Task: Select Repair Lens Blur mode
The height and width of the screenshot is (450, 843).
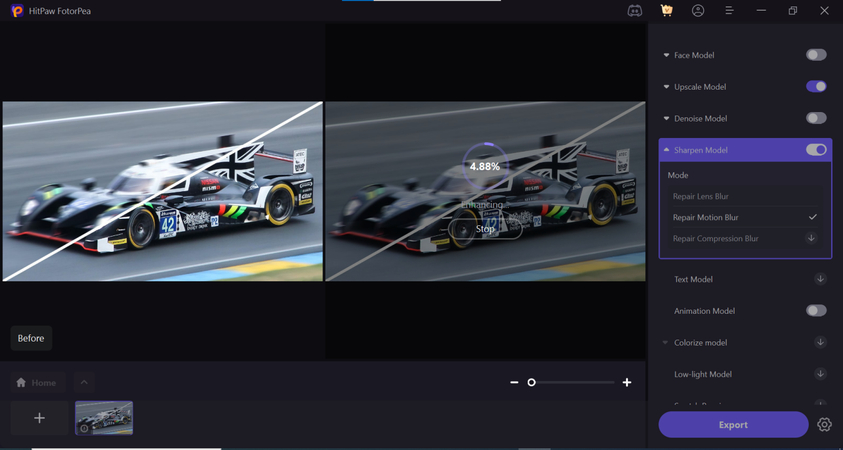Action: point(745,196)
